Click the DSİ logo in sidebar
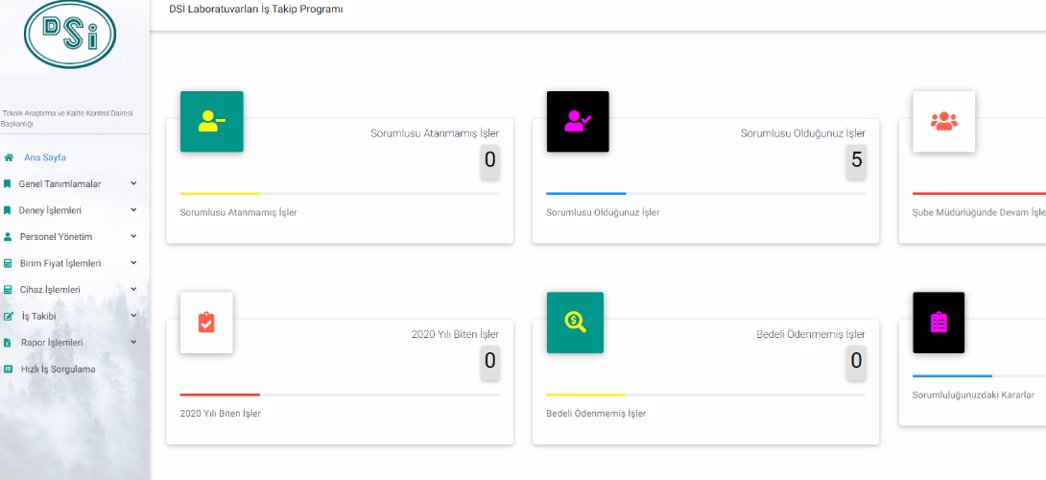Screen dimensions: 1046x480 (x=70, y=34)
